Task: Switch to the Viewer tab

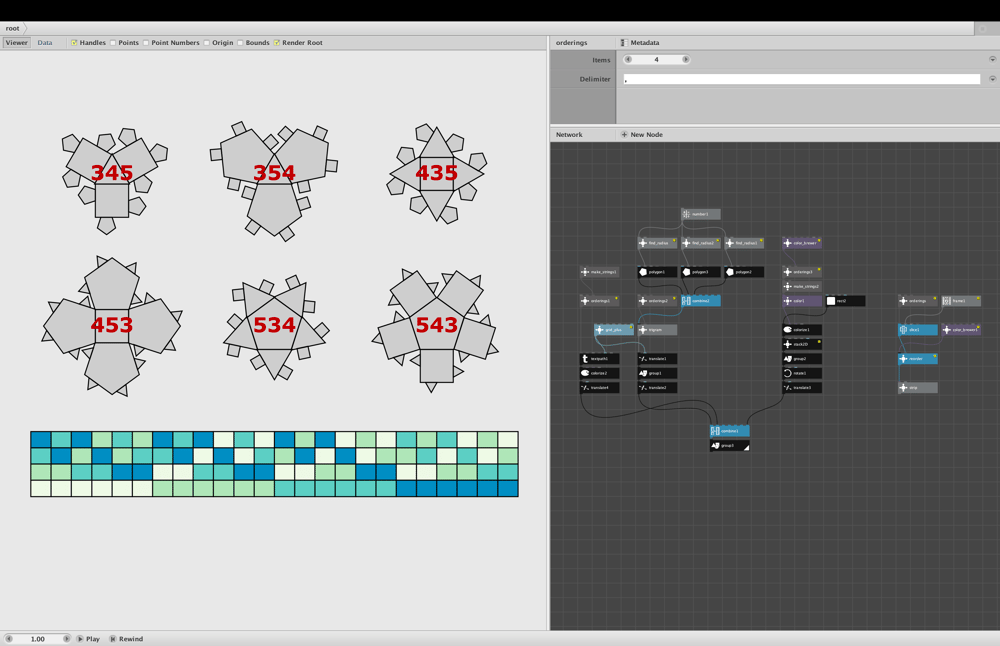Action: tap(17, 43)
